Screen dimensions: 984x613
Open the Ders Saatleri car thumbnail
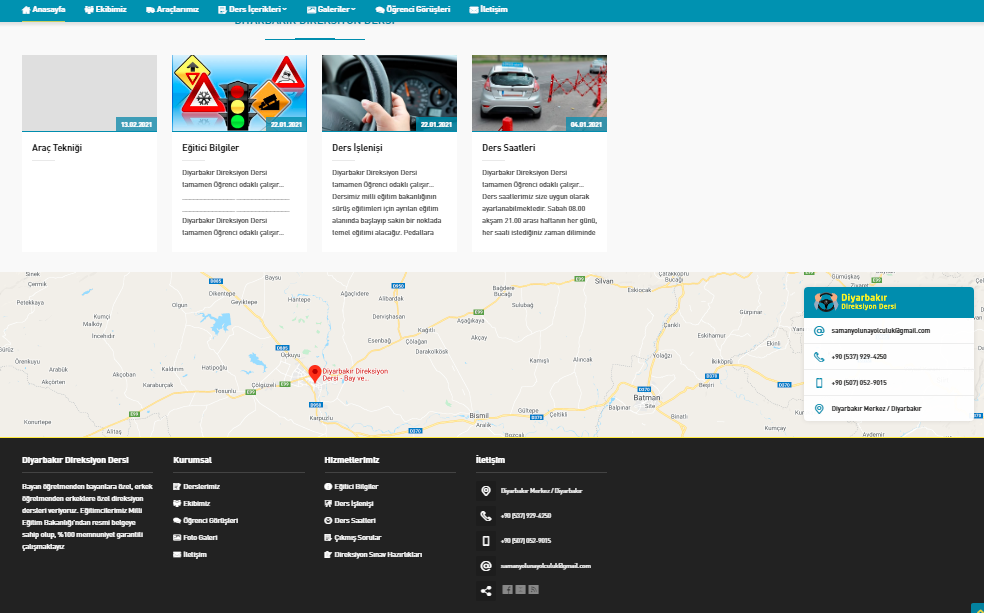click(x=539, y=93)
